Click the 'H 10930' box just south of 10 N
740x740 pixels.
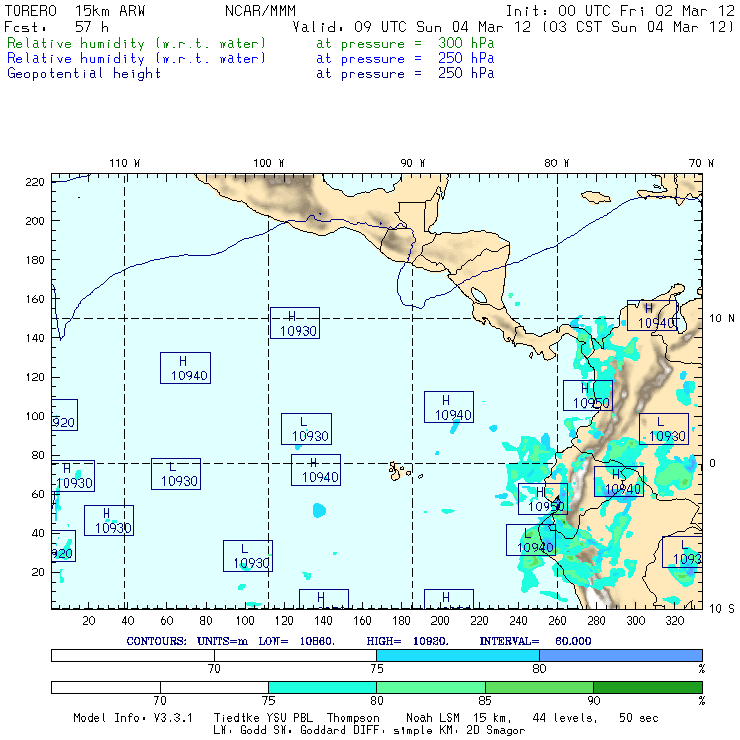tap(295, 323)
